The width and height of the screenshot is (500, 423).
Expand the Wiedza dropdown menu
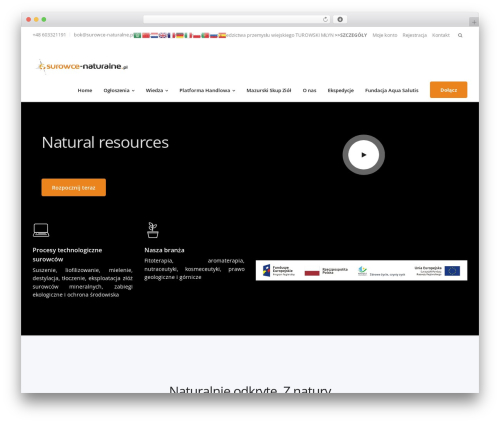[157, 90]
